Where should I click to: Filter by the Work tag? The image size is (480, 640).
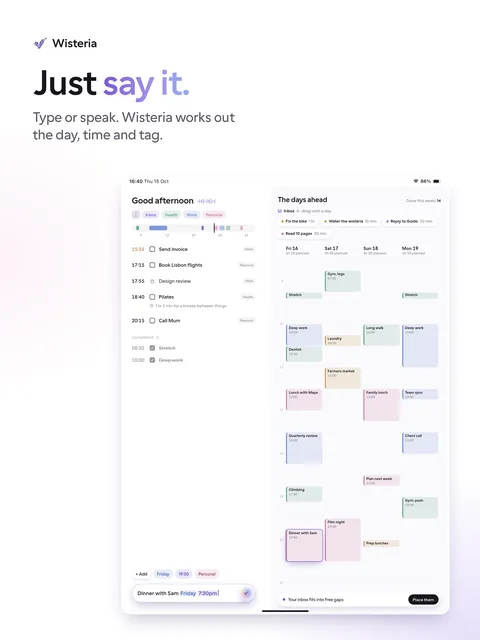[x=192, y=215]
